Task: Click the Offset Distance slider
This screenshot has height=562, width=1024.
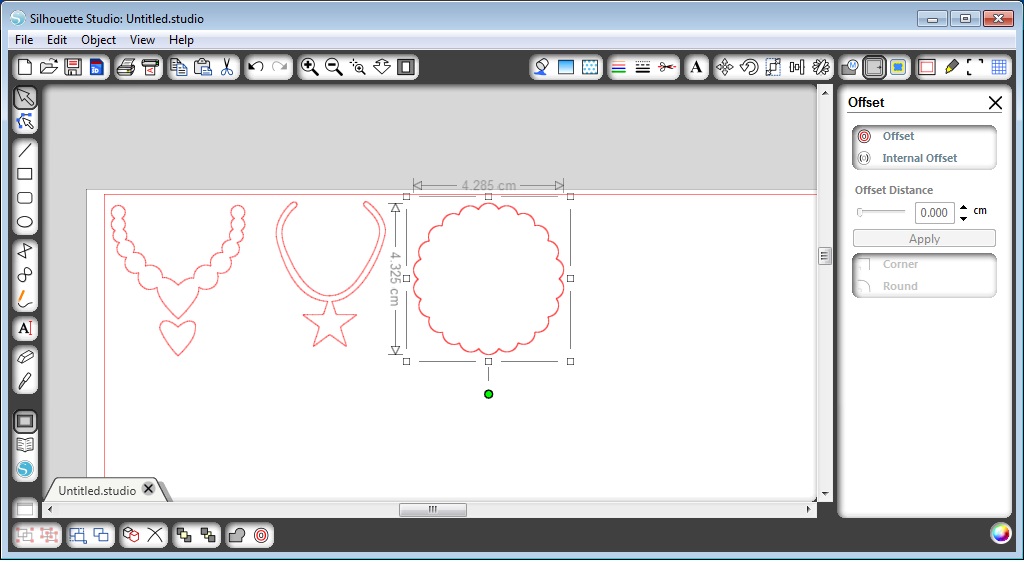Action: click(881, 212)
